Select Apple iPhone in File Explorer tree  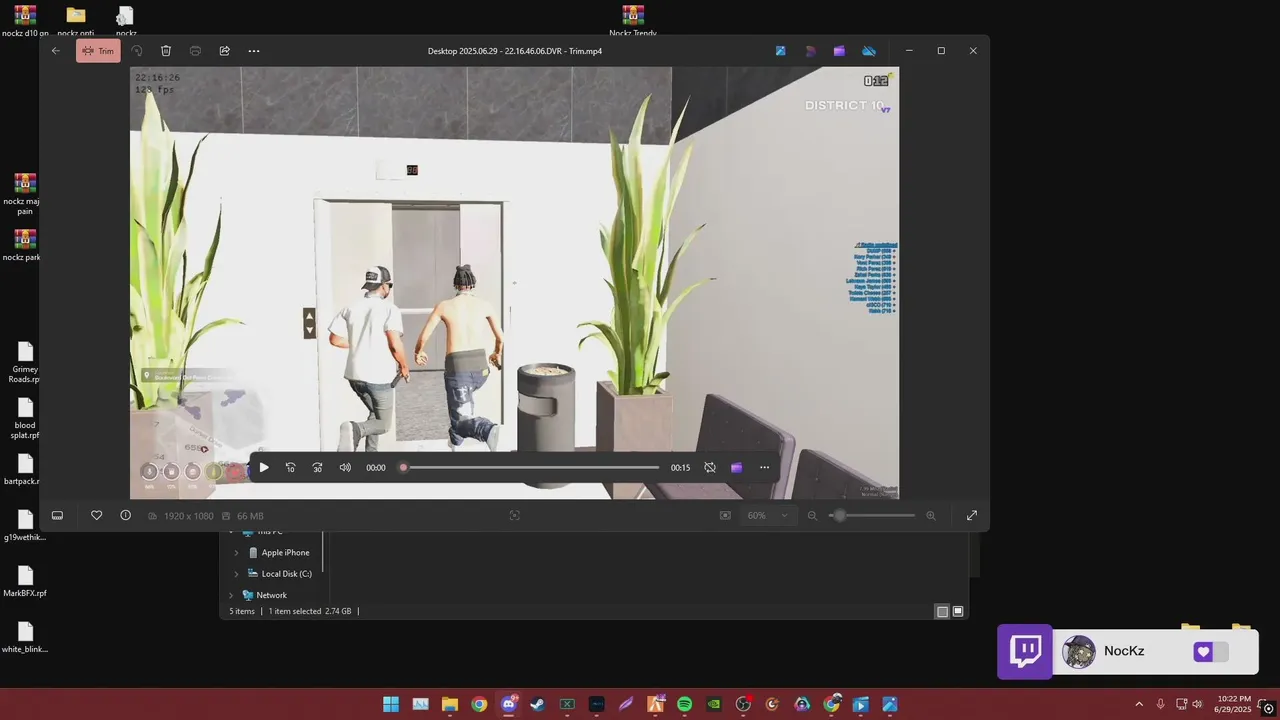click(x=285, y=553)
